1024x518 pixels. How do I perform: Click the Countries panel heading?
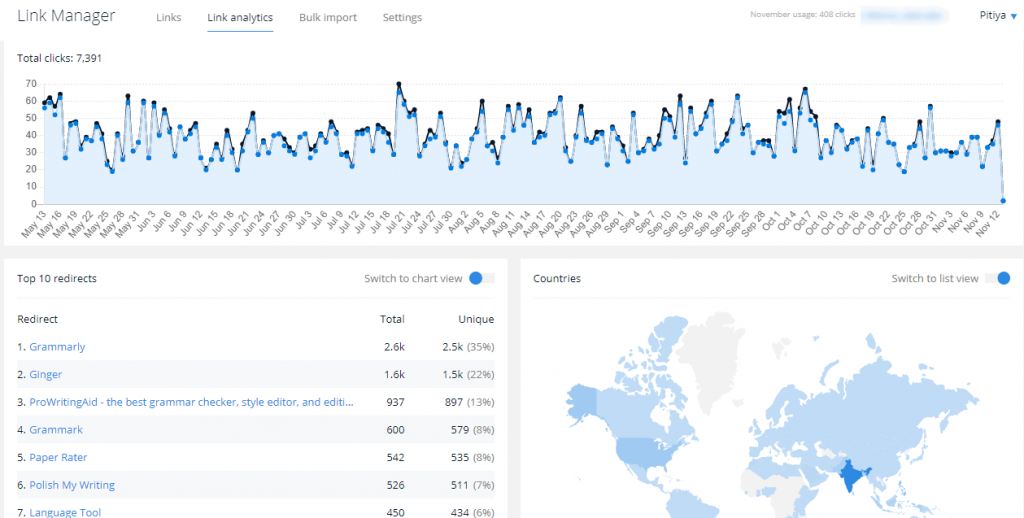coord(556,278)
